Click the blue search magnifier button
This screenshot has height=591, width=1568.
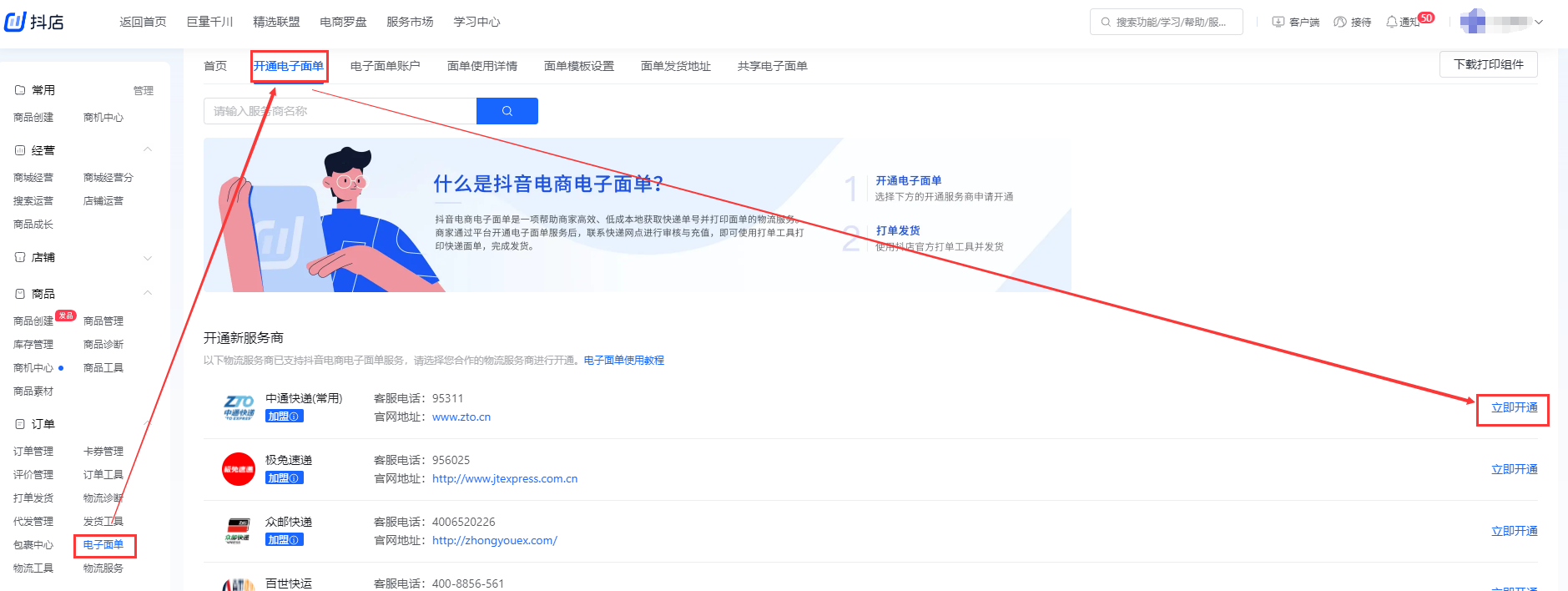pos(507,111)
